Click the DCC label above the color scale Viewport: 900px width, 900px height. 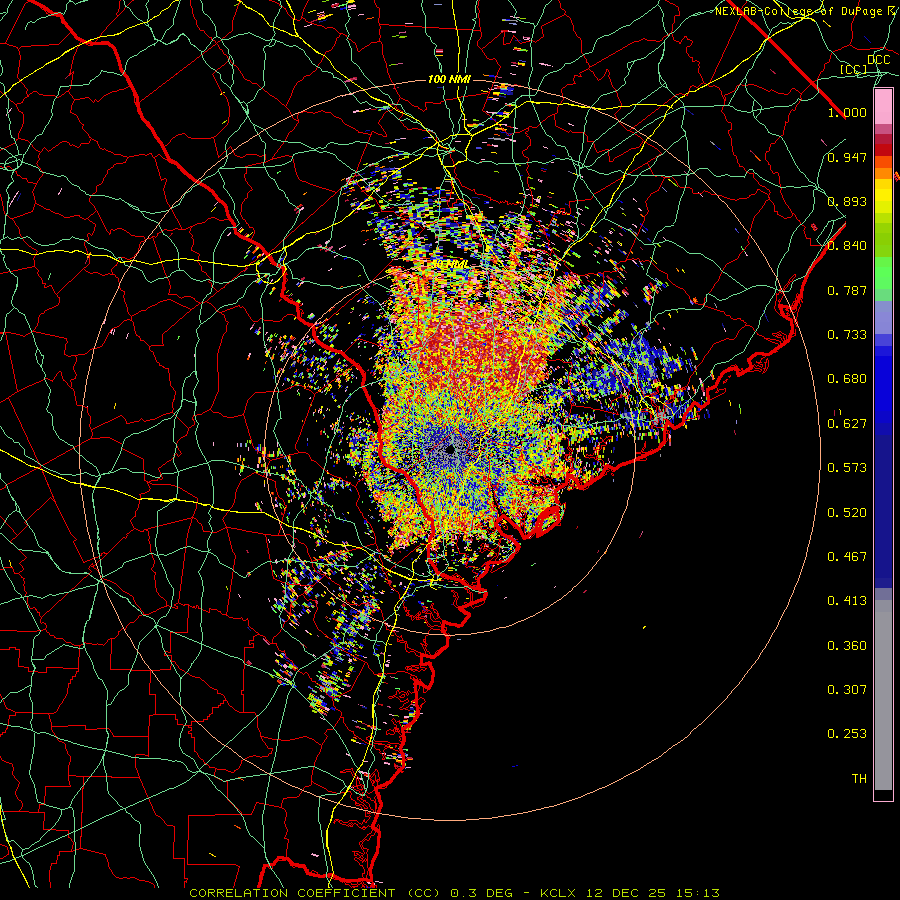[x=879, y=60]
